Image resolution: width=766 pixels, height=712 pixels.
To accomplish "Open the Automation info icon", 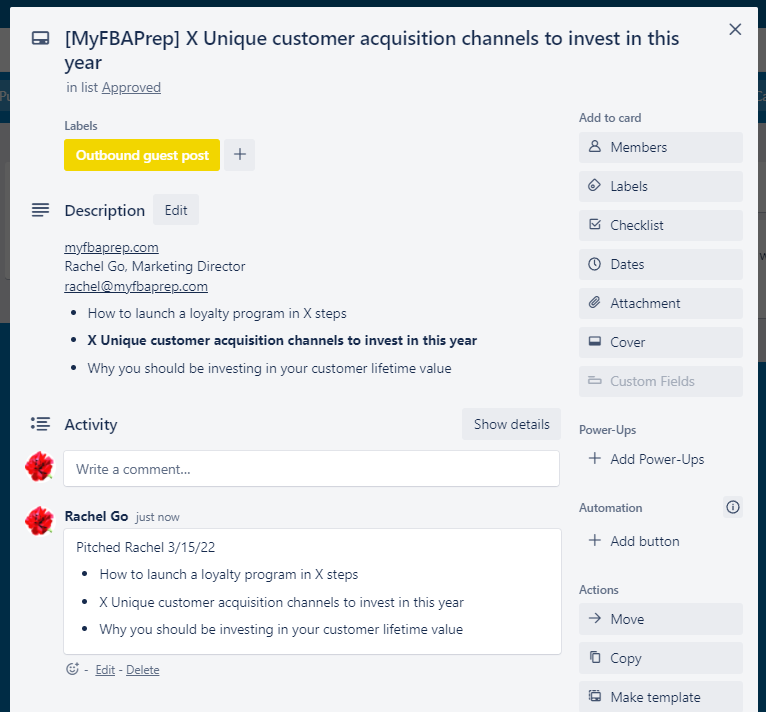I will tap(733, 507).
